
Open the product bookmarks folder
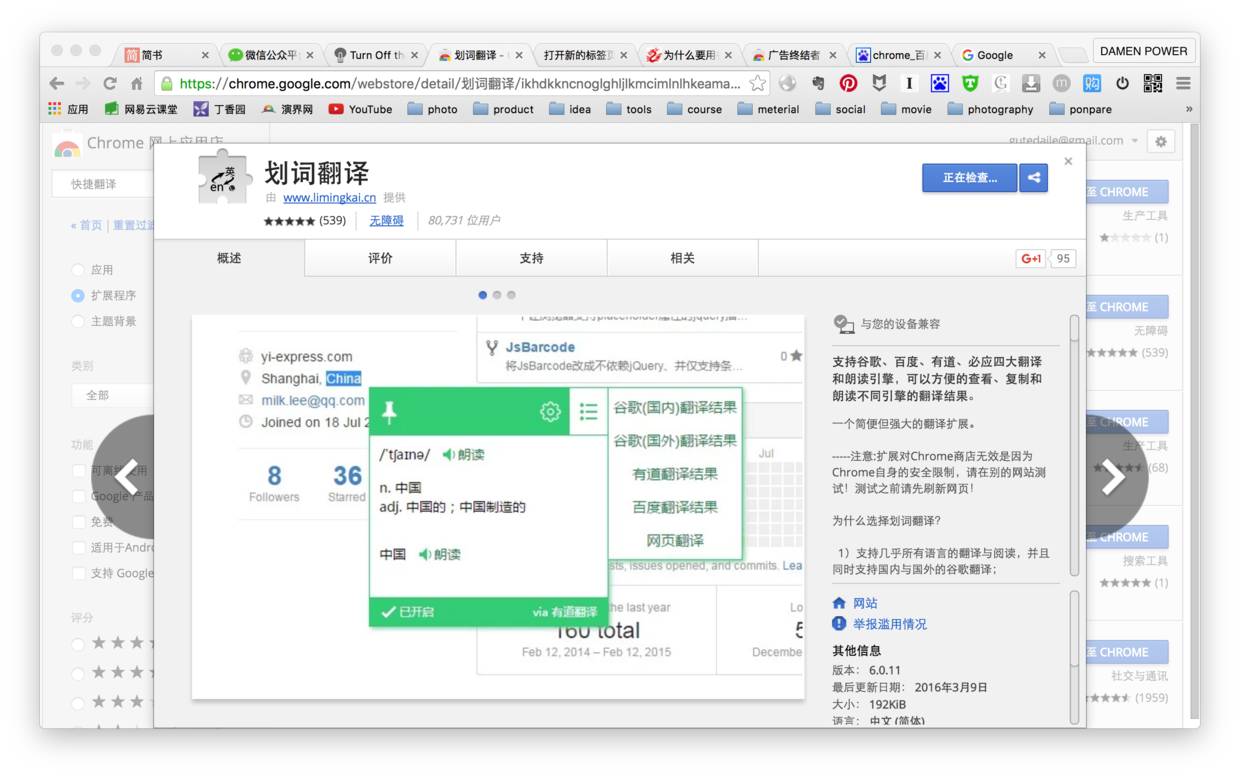click(x=504, y=109)
